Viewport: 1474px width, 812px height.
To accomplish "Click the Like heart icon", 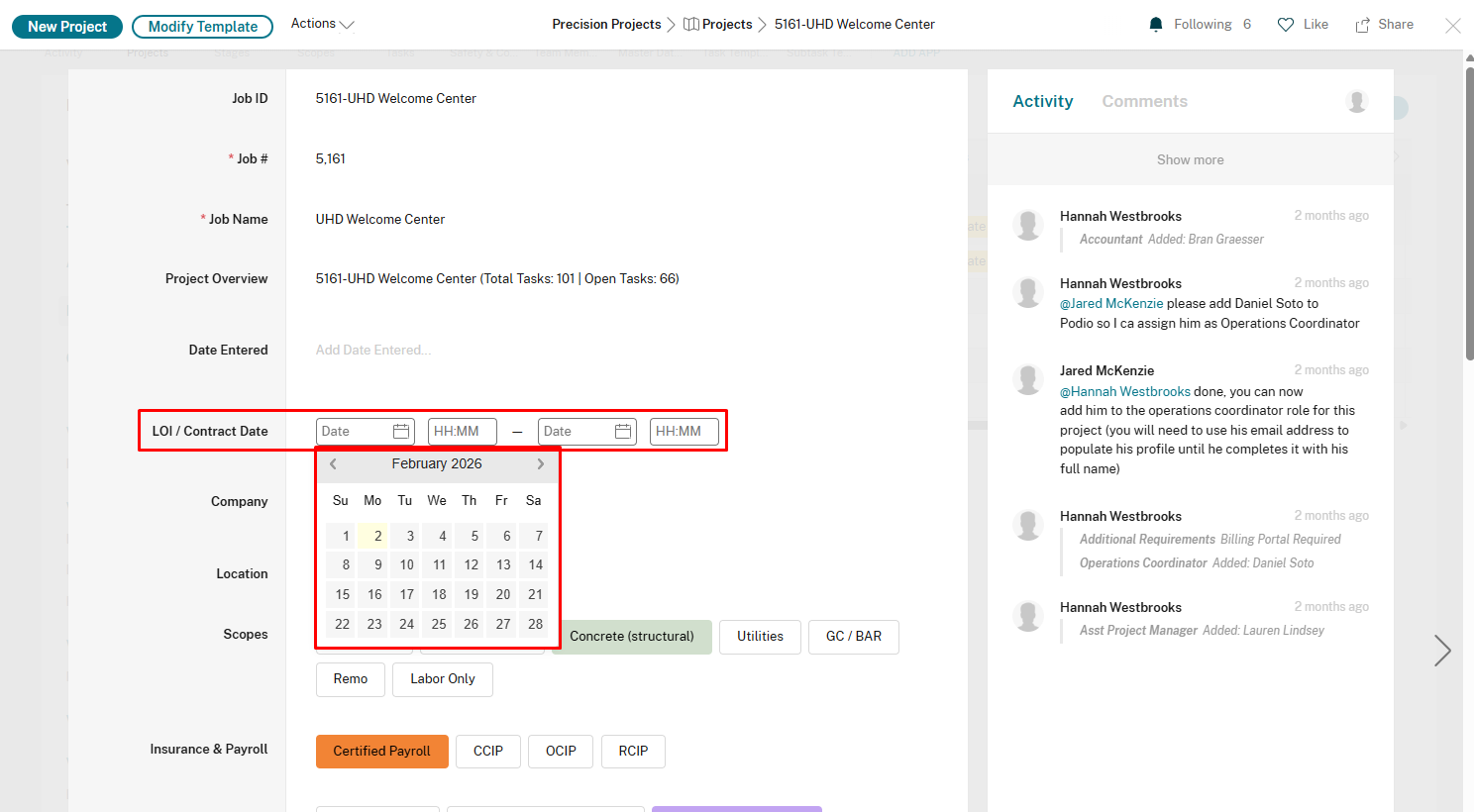I will tap(1286, 25).
